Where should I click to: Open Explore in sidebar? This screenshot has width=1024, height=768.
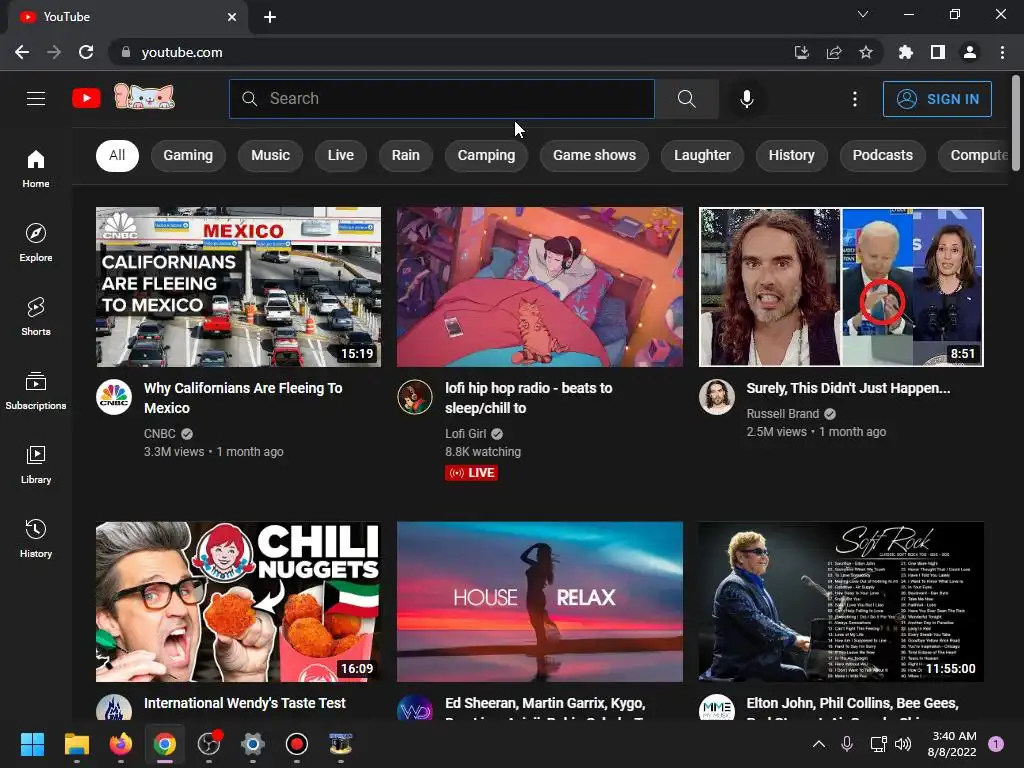coord(36,242)
